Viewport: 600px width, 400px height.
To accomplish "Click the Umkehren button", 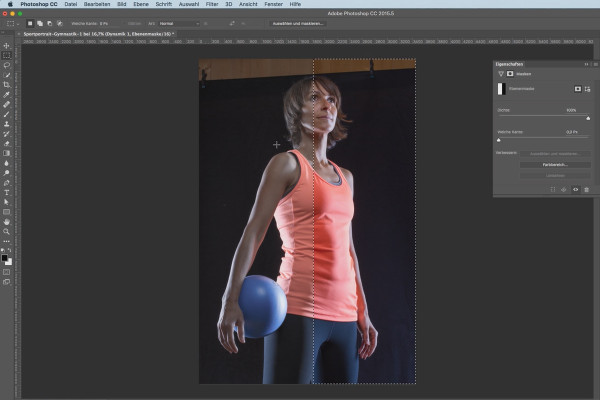I will click(555, 175).
